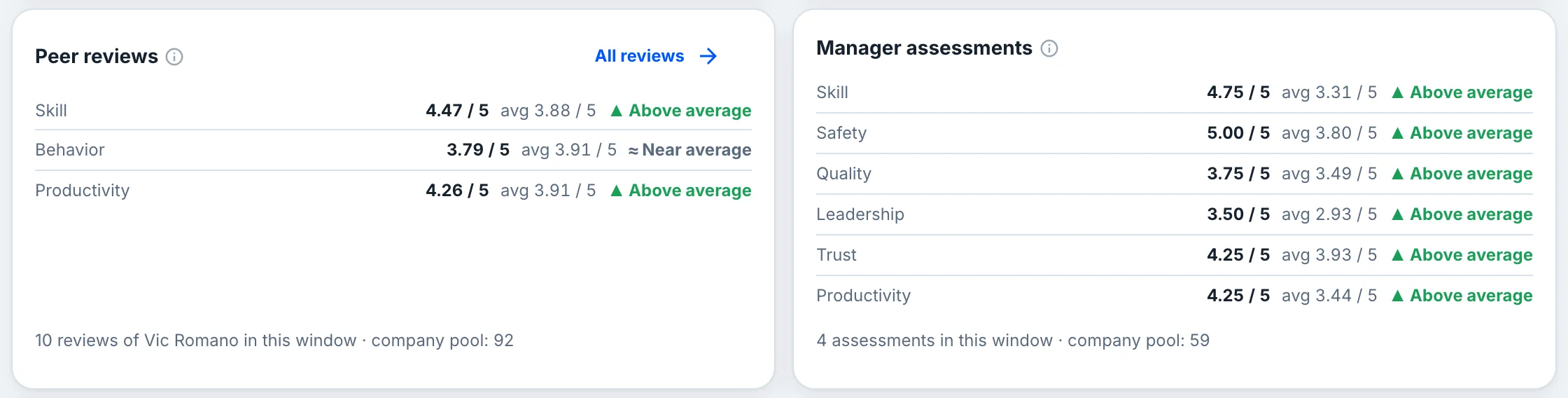Click Above average in the Leadership row
Screen dimensions: 1568x398
[1462, 214]
